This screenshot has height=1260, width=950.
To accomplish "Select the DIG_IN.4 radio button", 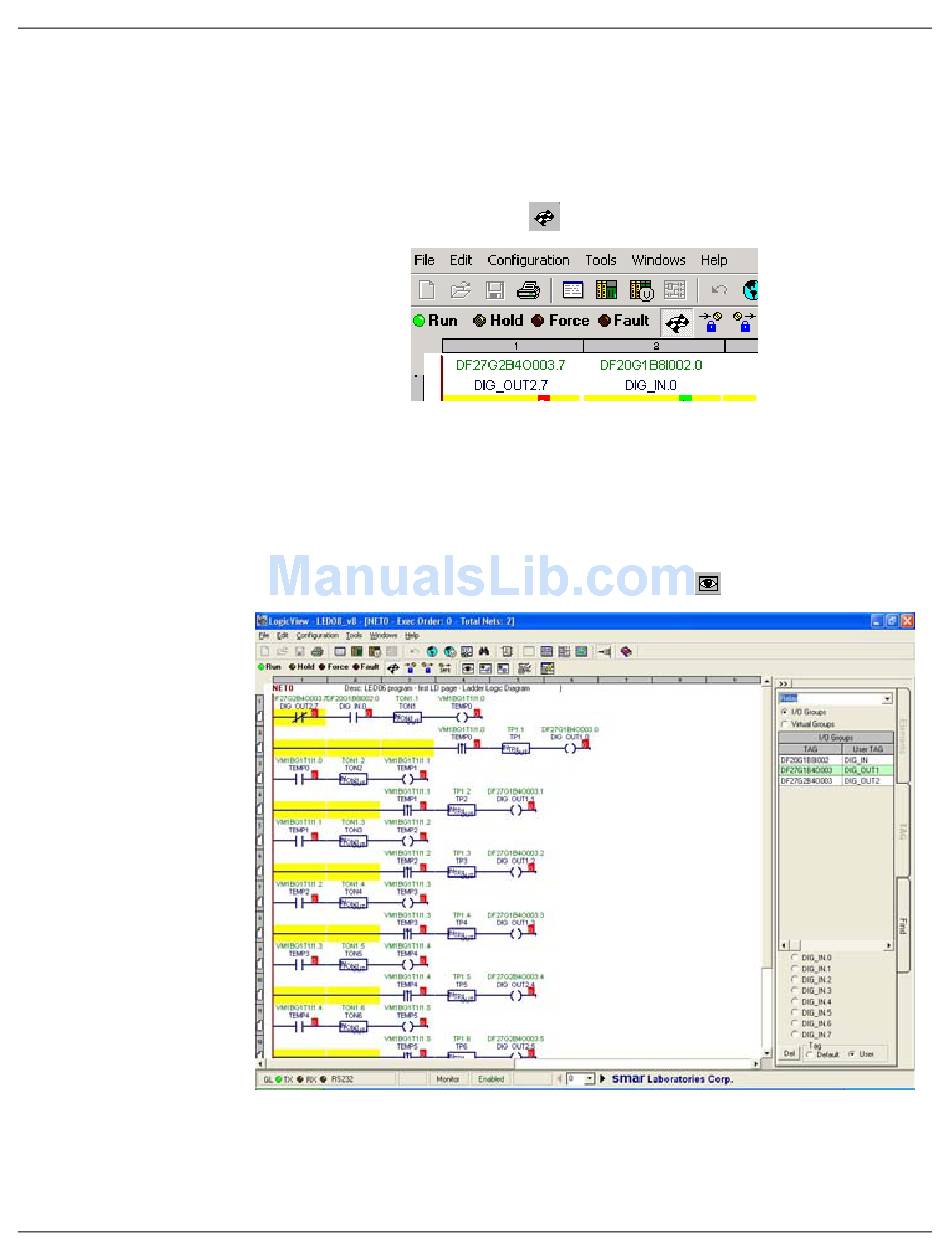I will point(795,1002).
